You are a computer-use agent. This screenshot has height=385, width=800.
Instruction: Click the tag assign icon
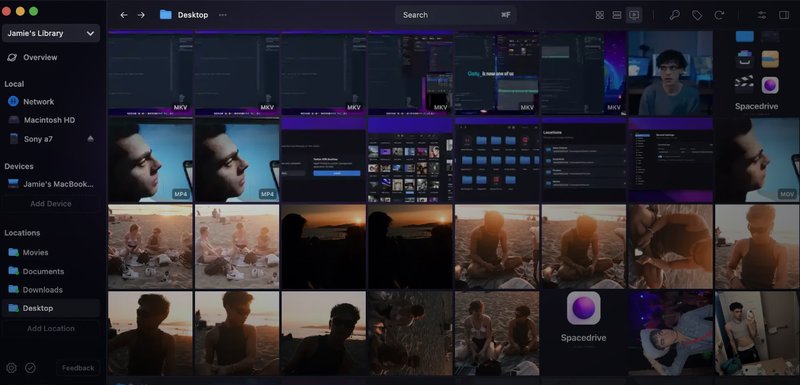coord(697,15)
